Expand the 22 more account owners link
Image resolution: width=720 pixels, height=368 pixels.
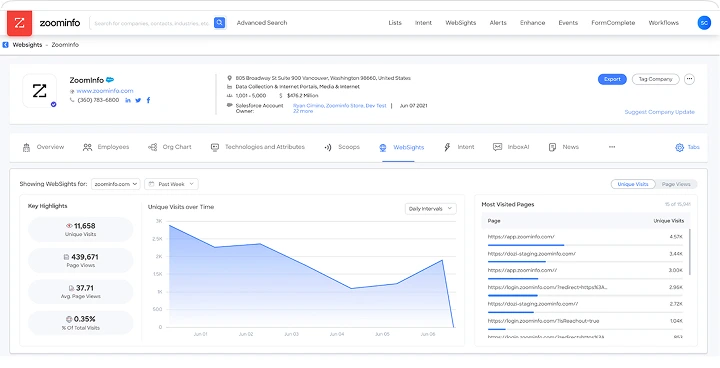pyautogui.click(x=303, y=111)
